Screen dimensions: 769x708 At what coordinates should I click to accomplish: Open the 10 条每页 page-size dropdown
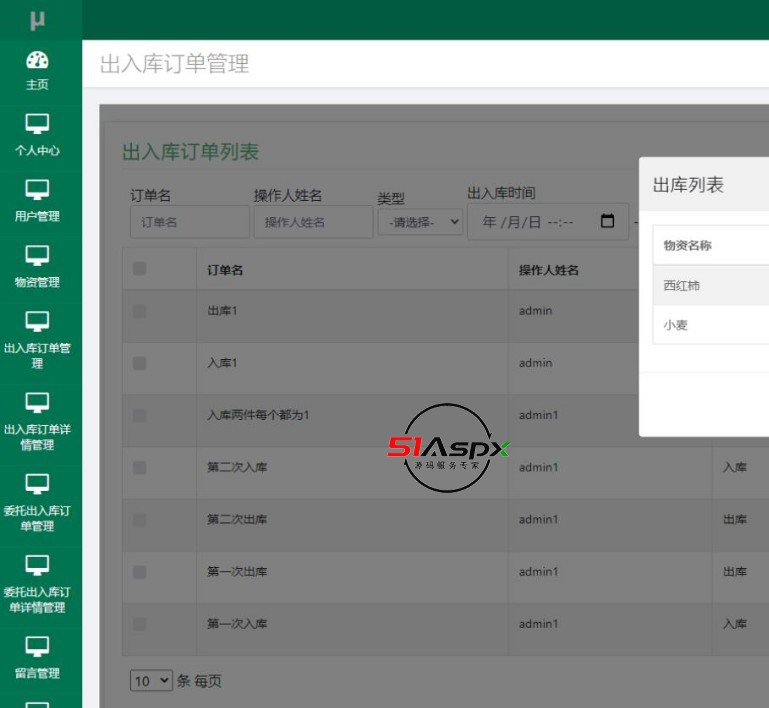[151, 681]
